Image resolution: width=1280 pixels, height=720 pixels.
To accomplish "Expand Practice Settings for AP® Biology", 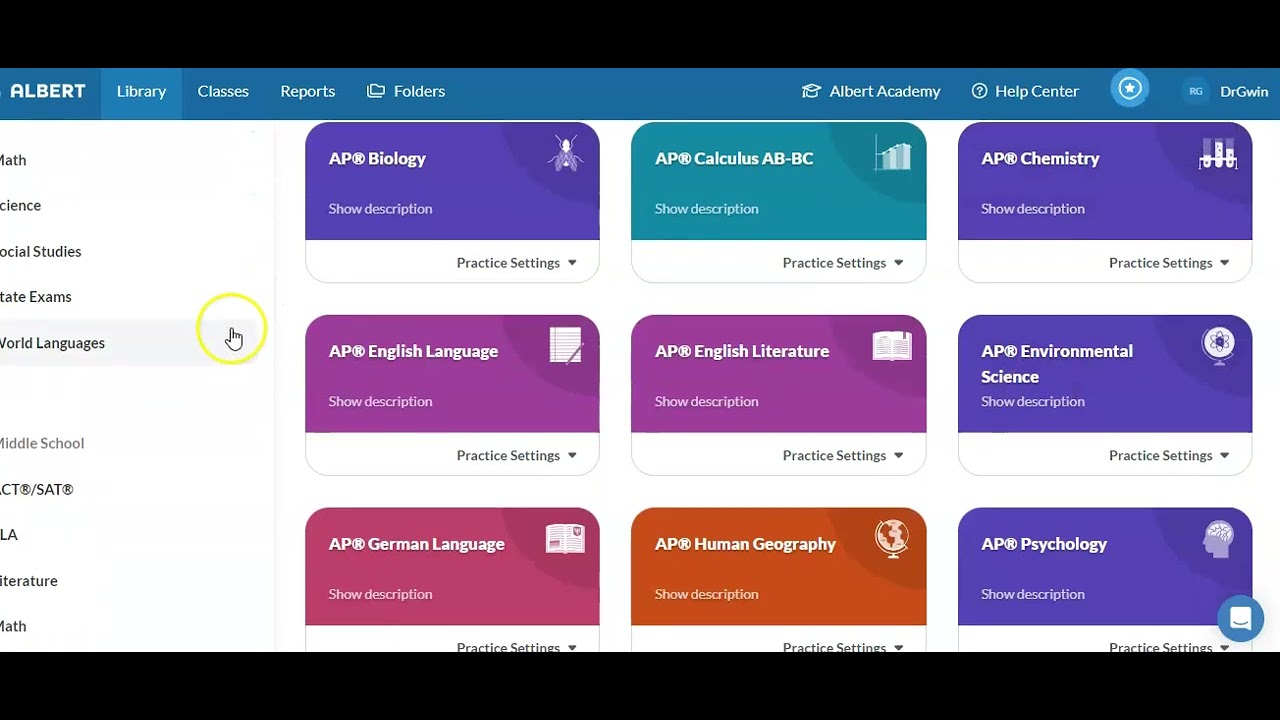I will (517, 262).
